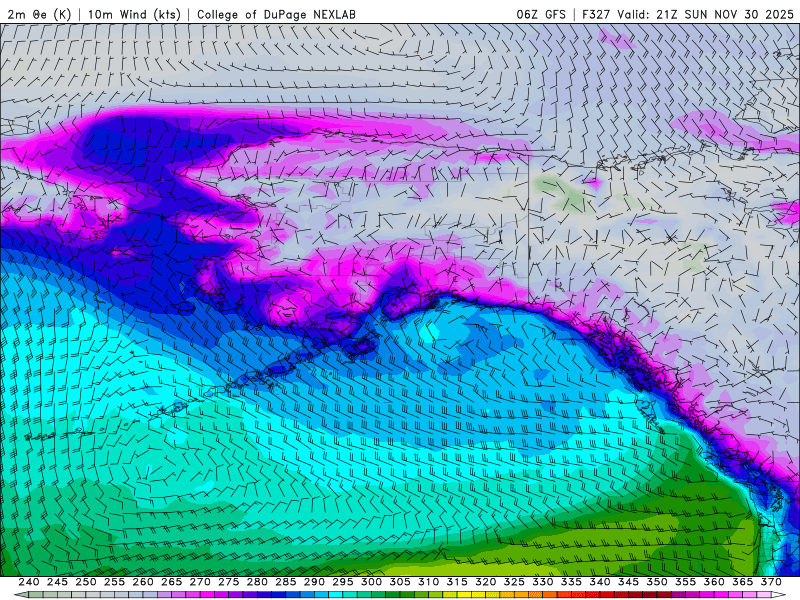800x600 pixels.
Task: Click the 300 value on the color scale
Action: tap(371, 582)
